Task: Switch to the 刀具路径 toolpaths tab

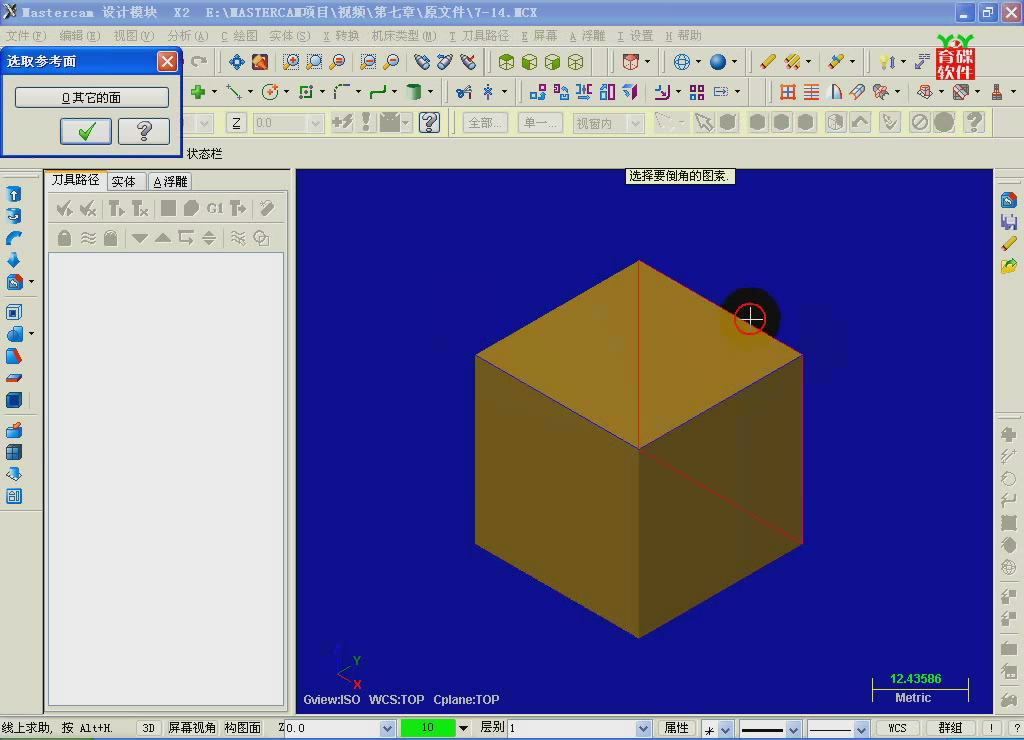Action: pos(76,180)
